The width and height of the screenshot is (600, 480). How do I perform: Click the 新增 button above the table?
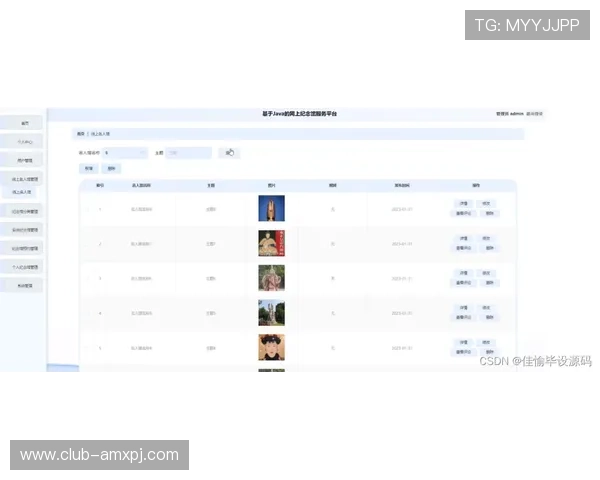(88, 169)
